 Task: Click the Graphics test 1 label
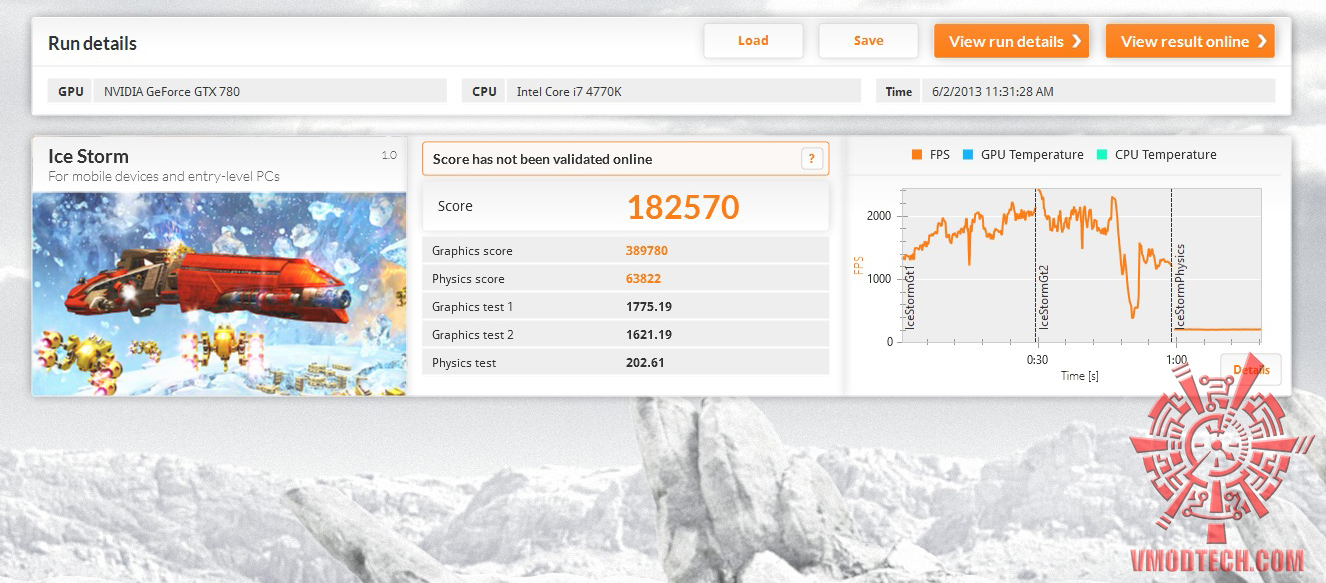(473, 307)
